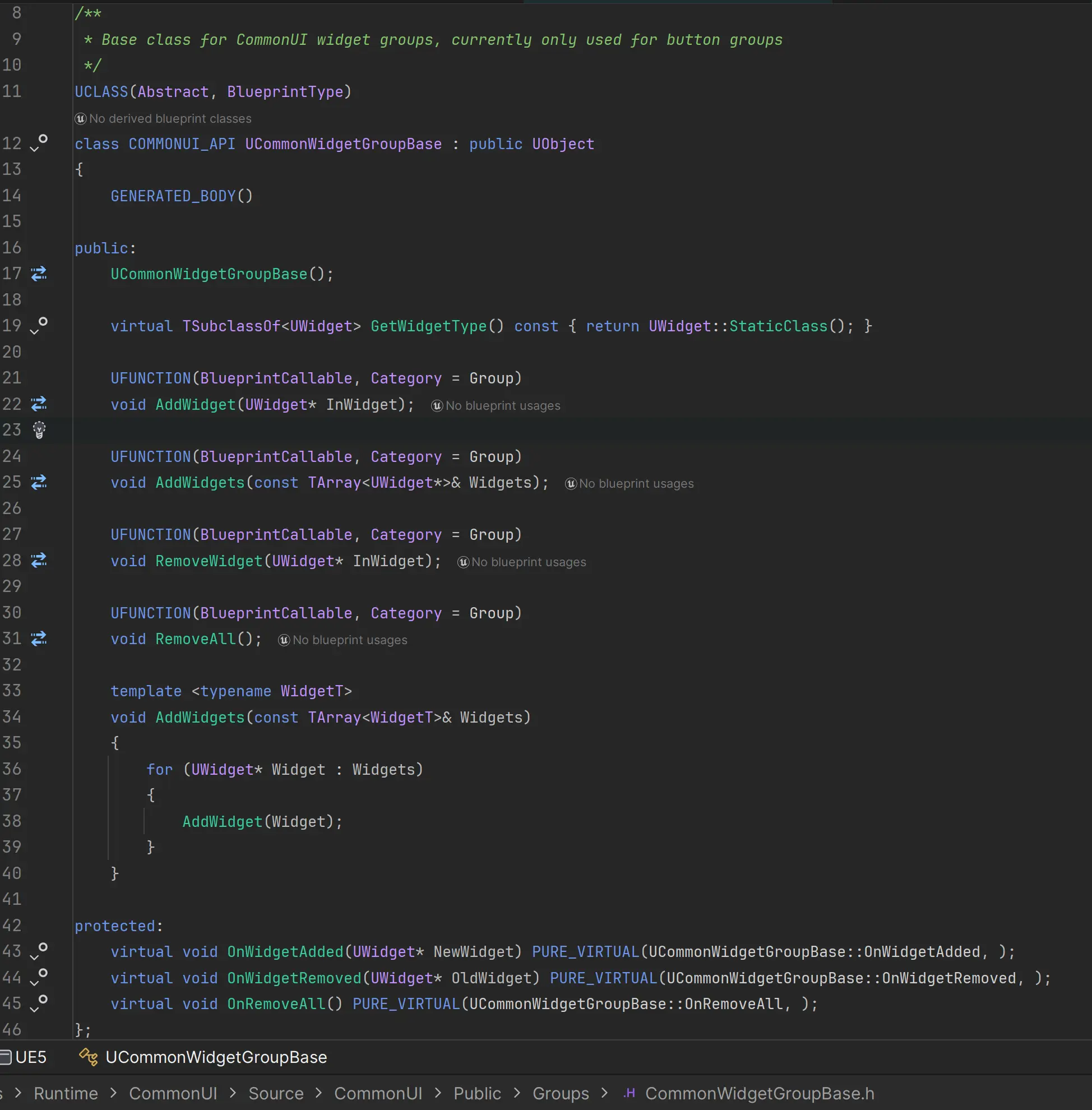
Task: Click the overridden marker icon on line 19
Action: 39,325
